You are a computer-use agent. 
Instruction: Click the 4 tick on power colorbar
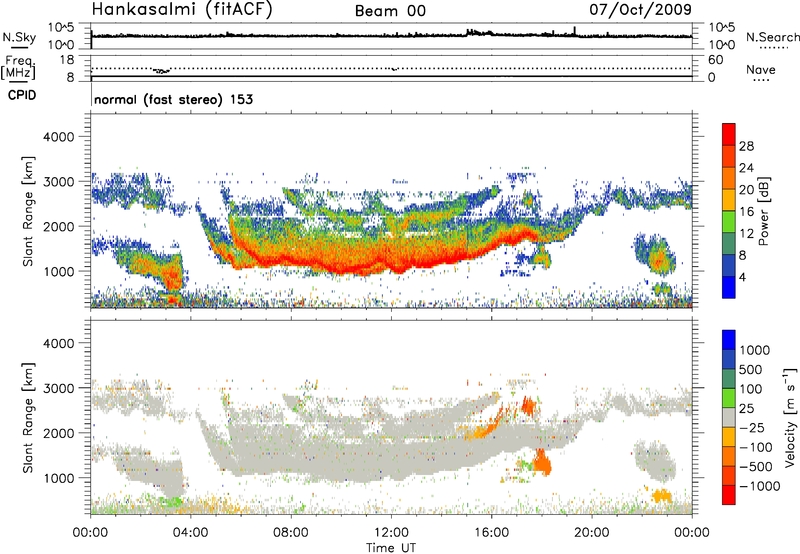tap(742, 278)
